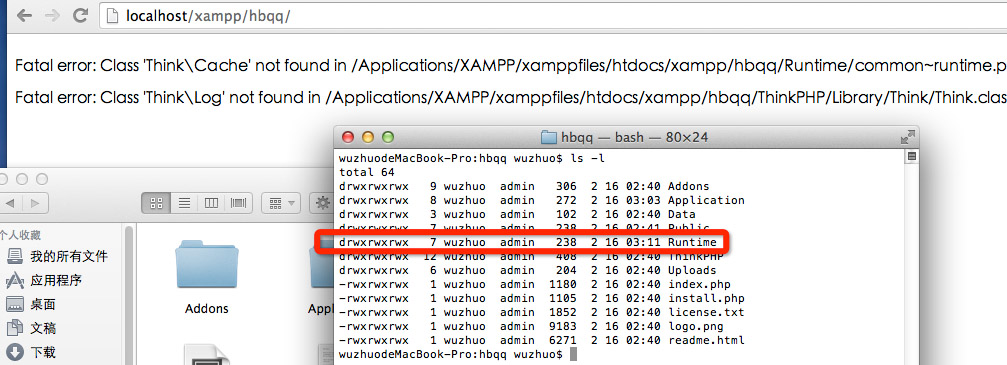Screen dimensions: 1007x365
Task: Click the logo.png row in Terminal
Action: [x=531, y=326]
